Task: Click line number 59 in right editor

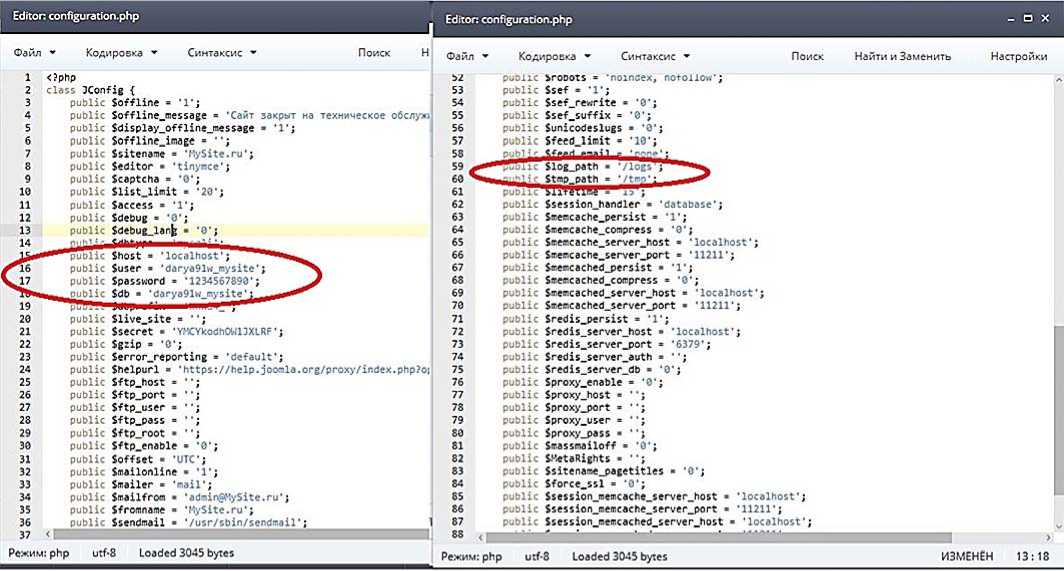Action: pos(457,166)
